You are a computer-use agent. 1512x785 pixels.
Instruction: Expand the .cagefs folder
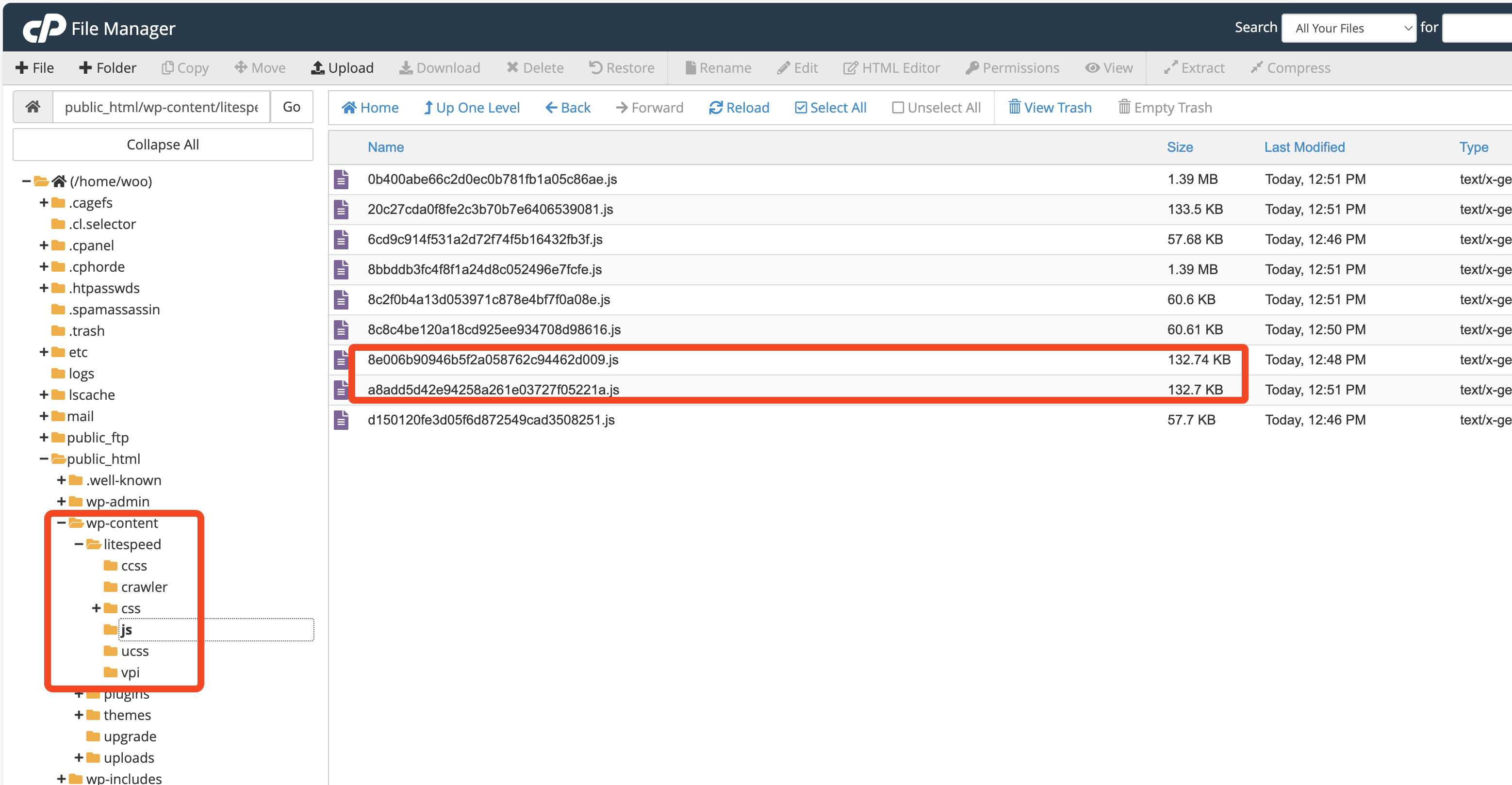point(44,203)
